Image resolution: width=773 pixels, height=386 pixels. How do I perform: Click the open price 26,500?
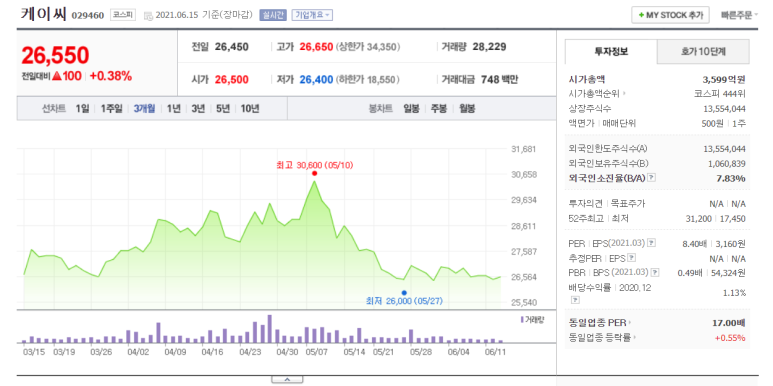click(x=232, y=79)
